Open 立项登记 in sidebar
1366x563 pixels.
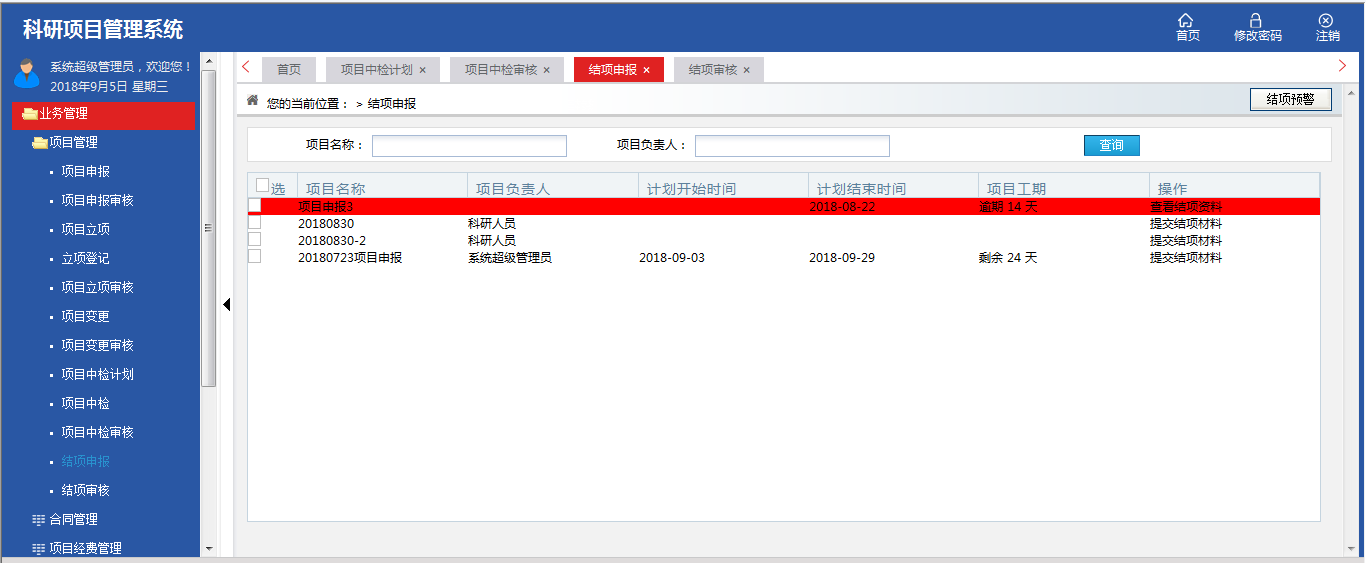pyautogui.click(x=86, y=259)
